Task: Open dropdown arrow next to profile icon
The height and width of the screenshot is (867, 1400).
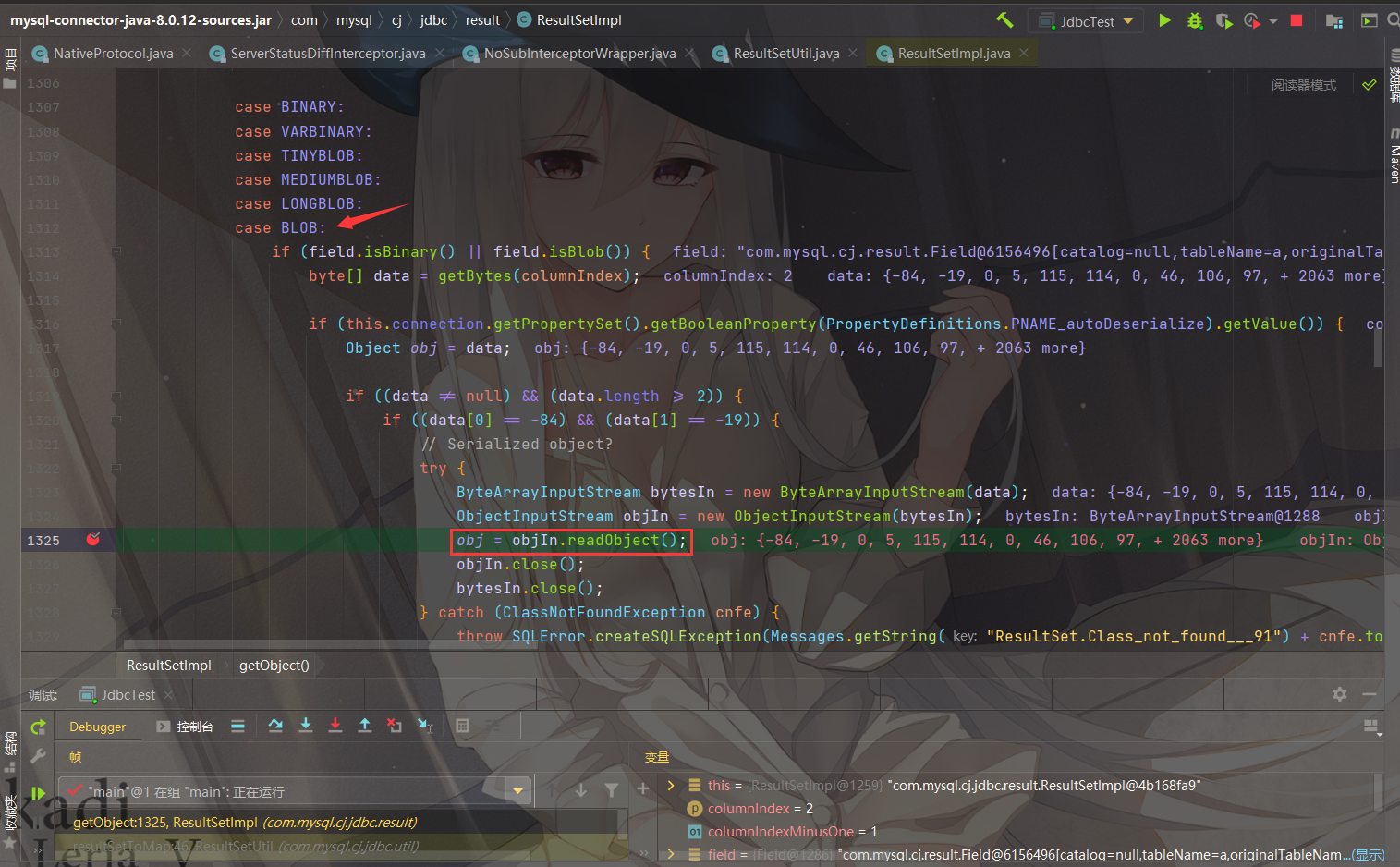Action: click(x=1273, y=20)
